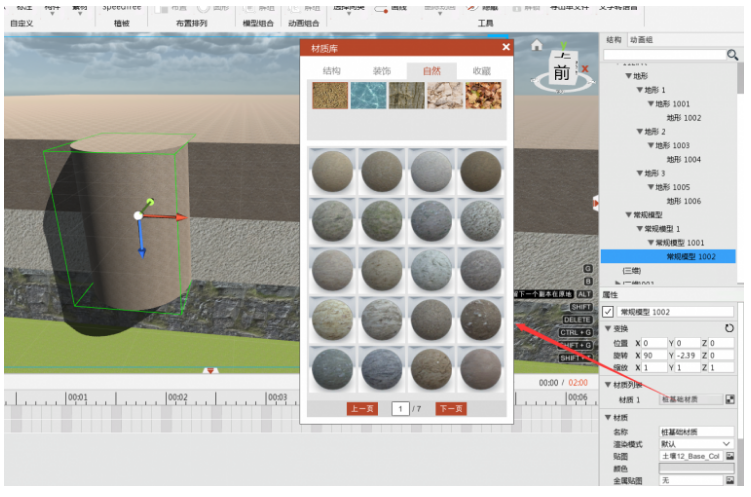Click the 颜色 color swatch field
Screen dimensions: 751x497
coord(697,468)
